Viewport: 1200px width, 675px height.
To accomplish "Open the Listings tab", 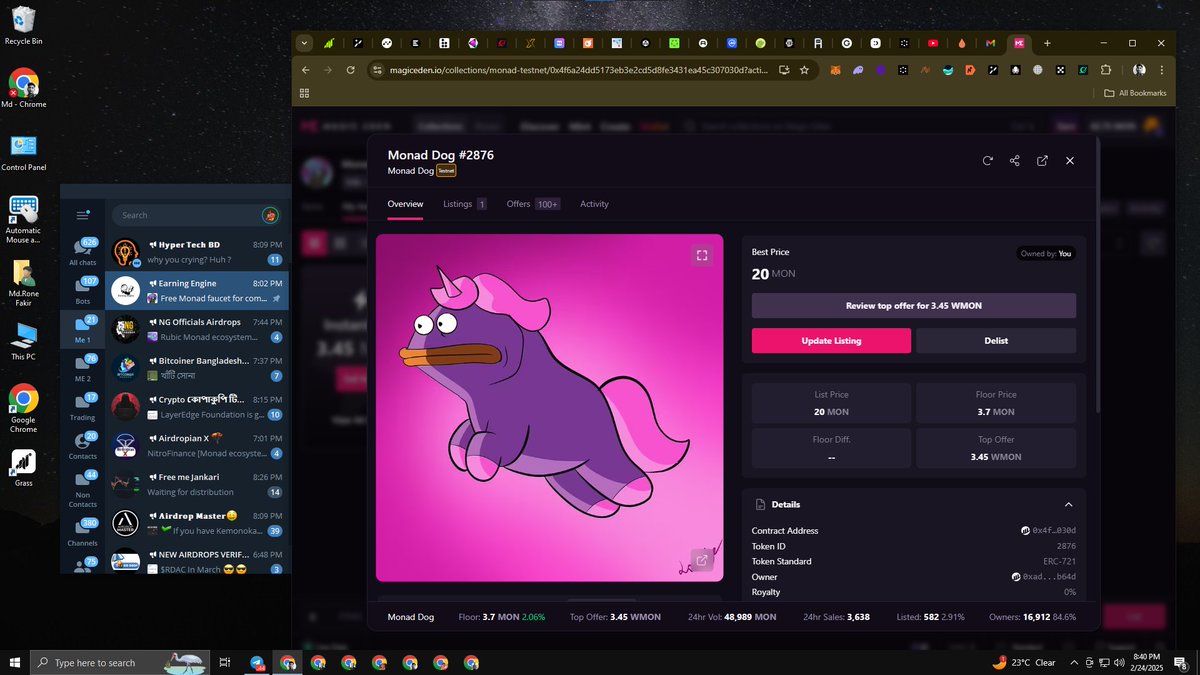I will coord(465,204).
